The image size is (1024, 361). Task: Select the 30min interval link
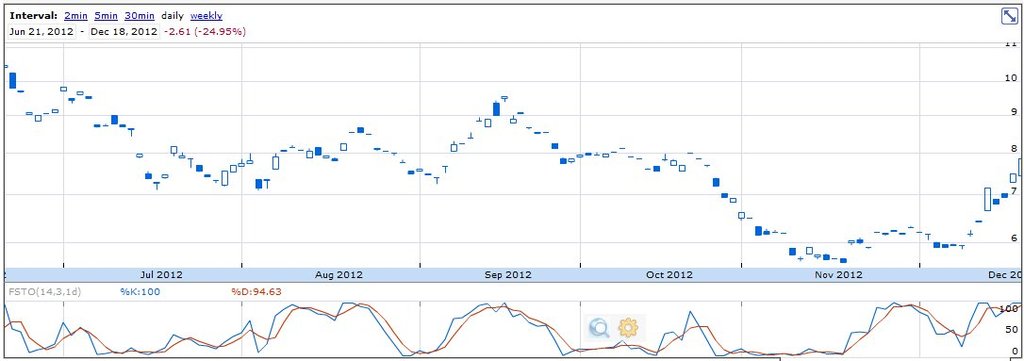pyautogui.click(x=140, y=16)
